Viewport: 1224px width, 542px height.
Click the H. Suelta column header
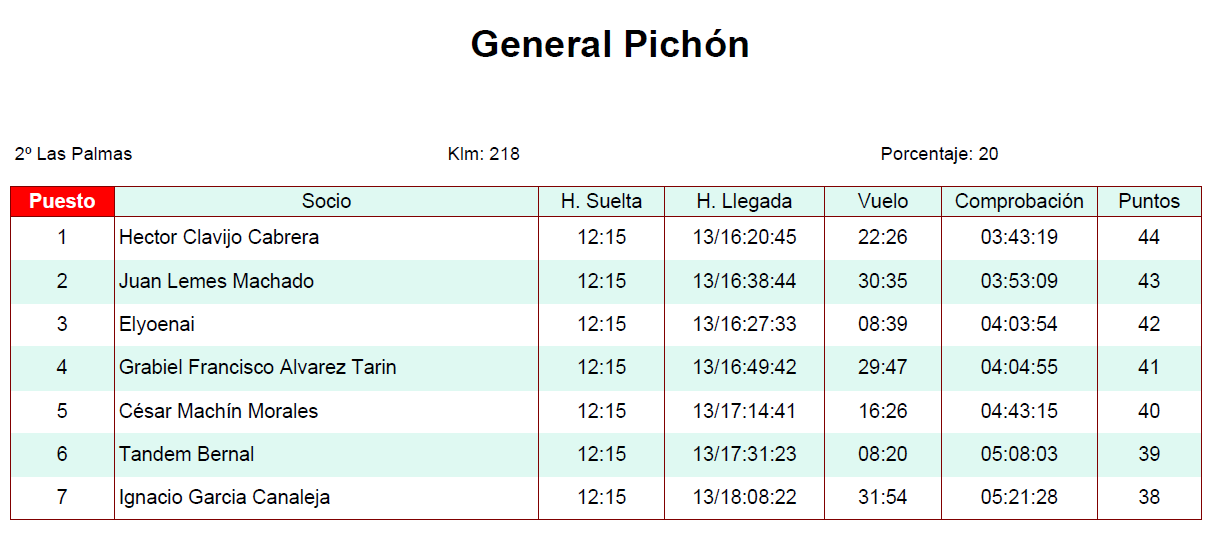click(601, 201)
